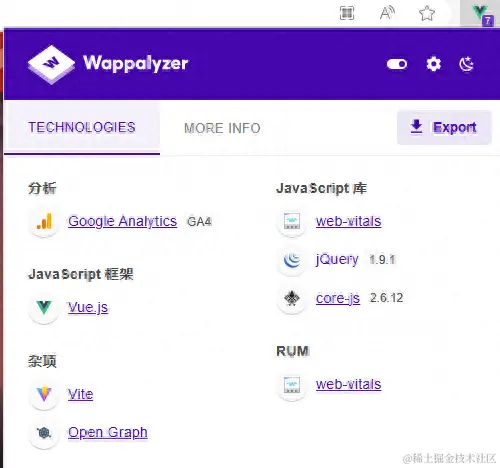This screenshot has width=500, height=468.
Task: Click the QR code browser icon
Action: (347, 13)
